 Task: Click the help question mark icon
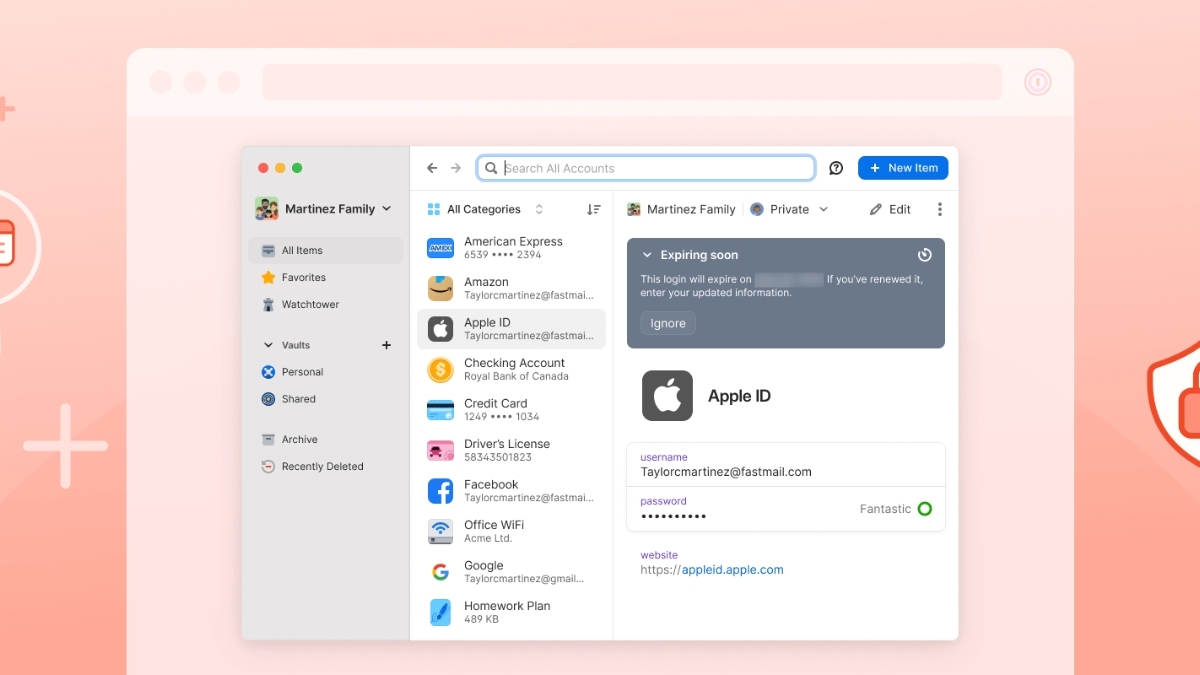tap(836, 168)
